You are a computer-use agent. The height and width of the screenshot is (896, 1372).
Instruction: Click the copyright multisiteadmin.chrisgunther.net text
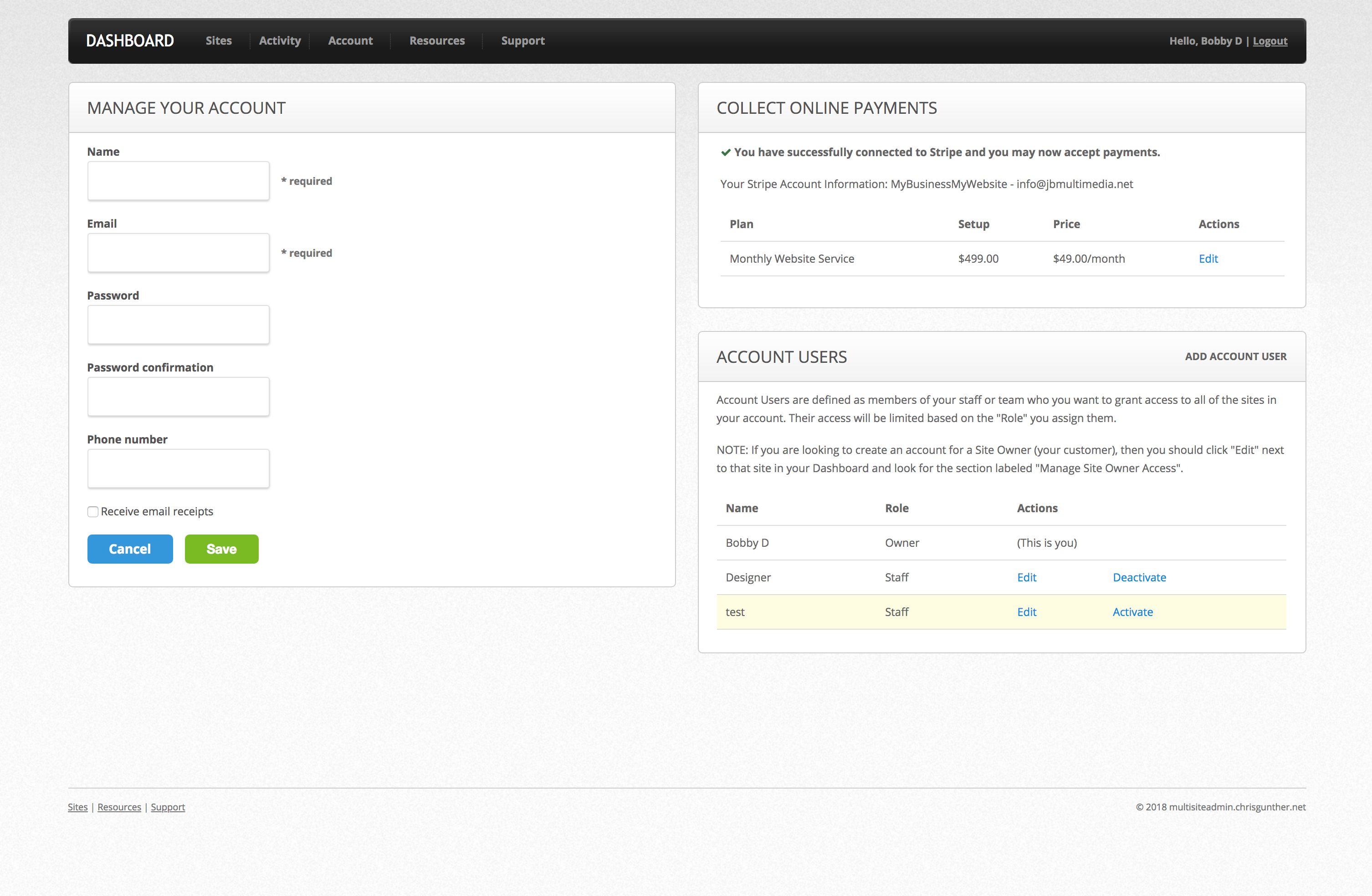click(x=1220, y=807)
